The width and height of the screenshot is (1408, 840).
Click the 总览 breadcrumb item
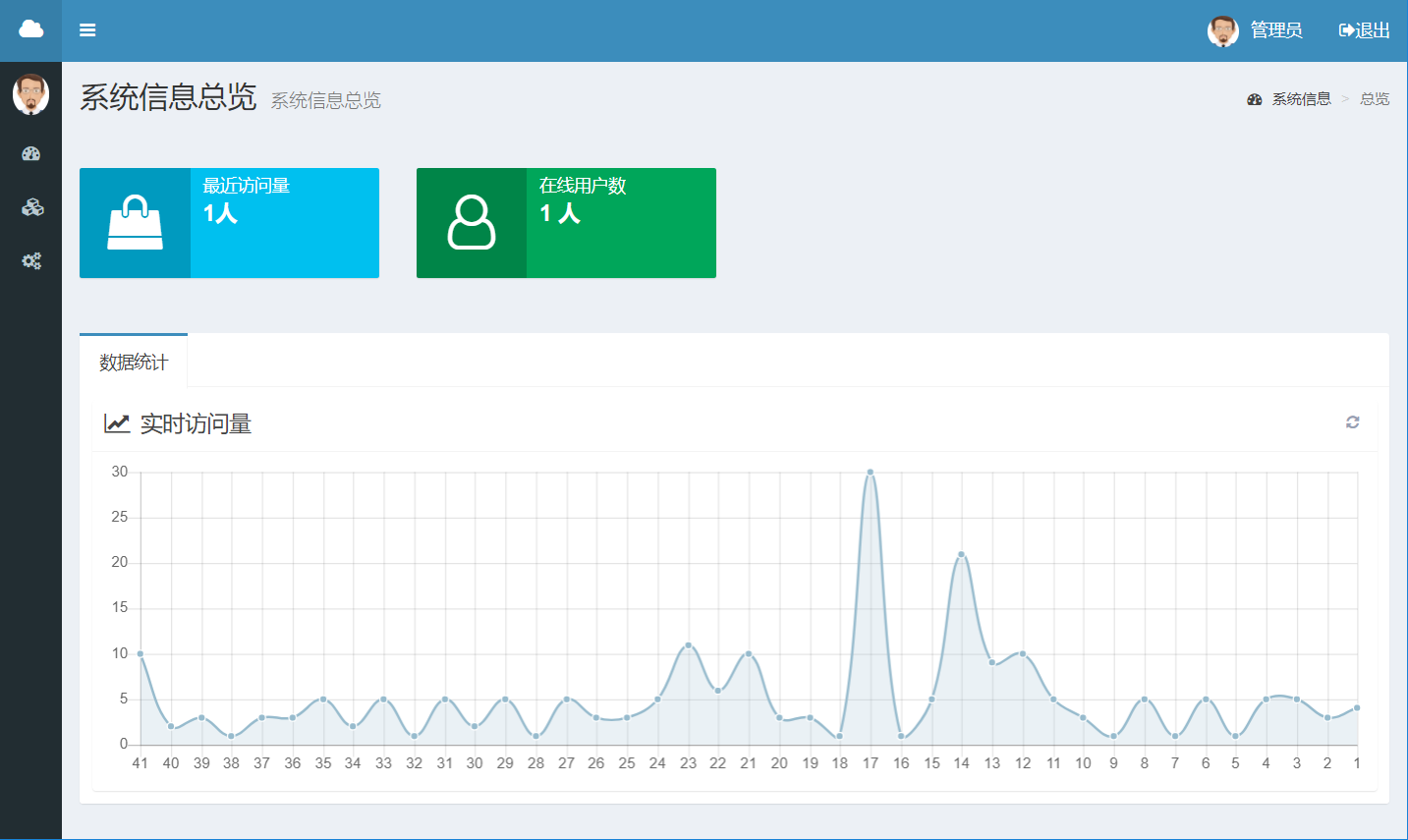[1375, 99]
